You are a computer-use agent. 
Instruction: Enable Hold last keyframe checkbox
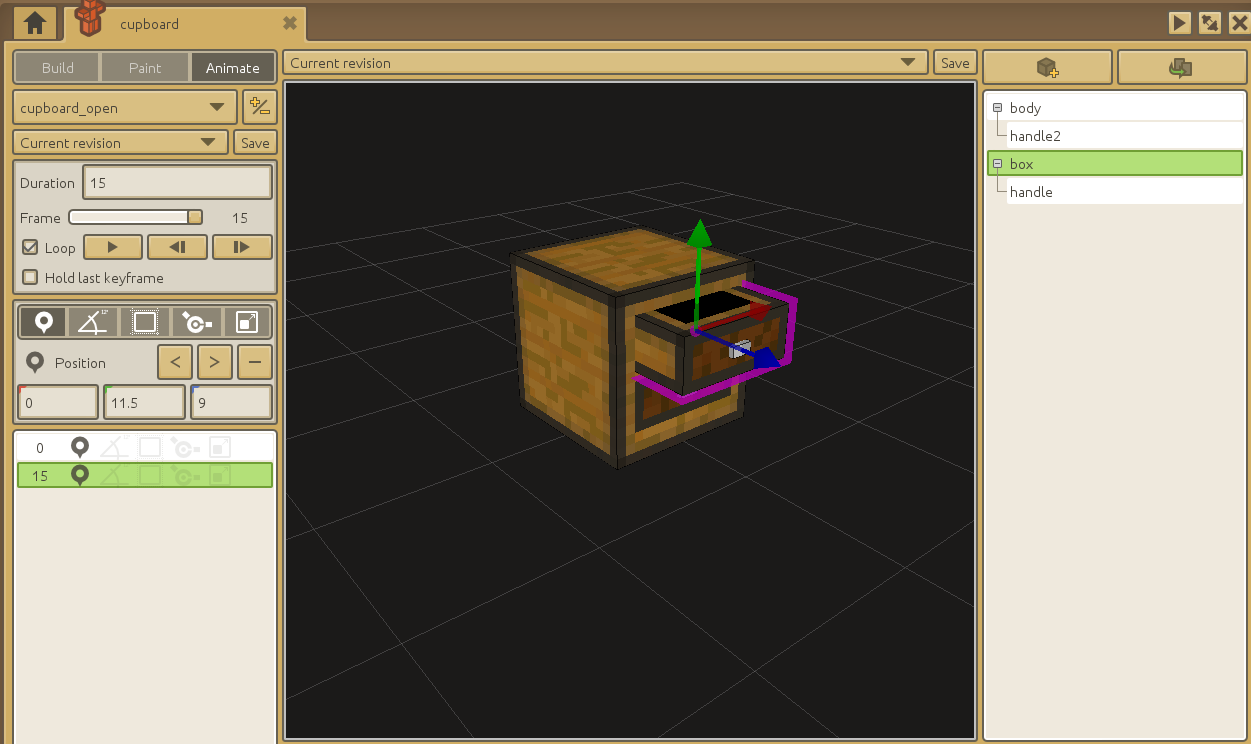click(31, 278)
